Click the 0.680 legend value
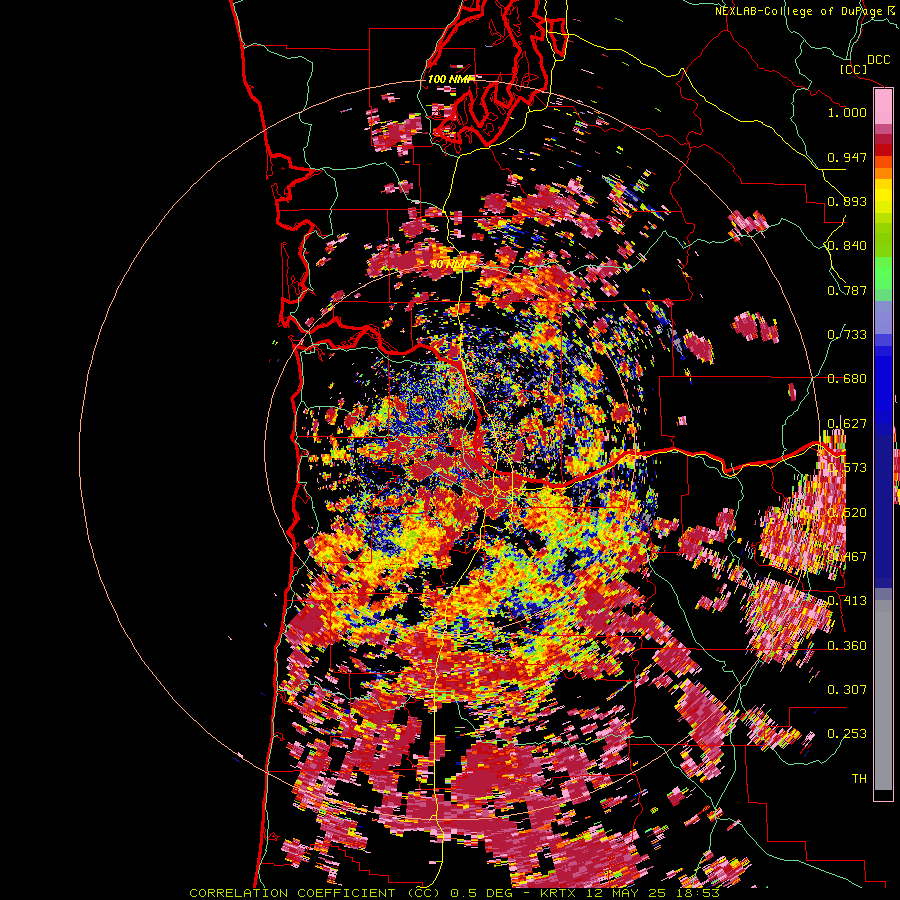This screenshot has height=900, width=900. (x=847, y=379)
